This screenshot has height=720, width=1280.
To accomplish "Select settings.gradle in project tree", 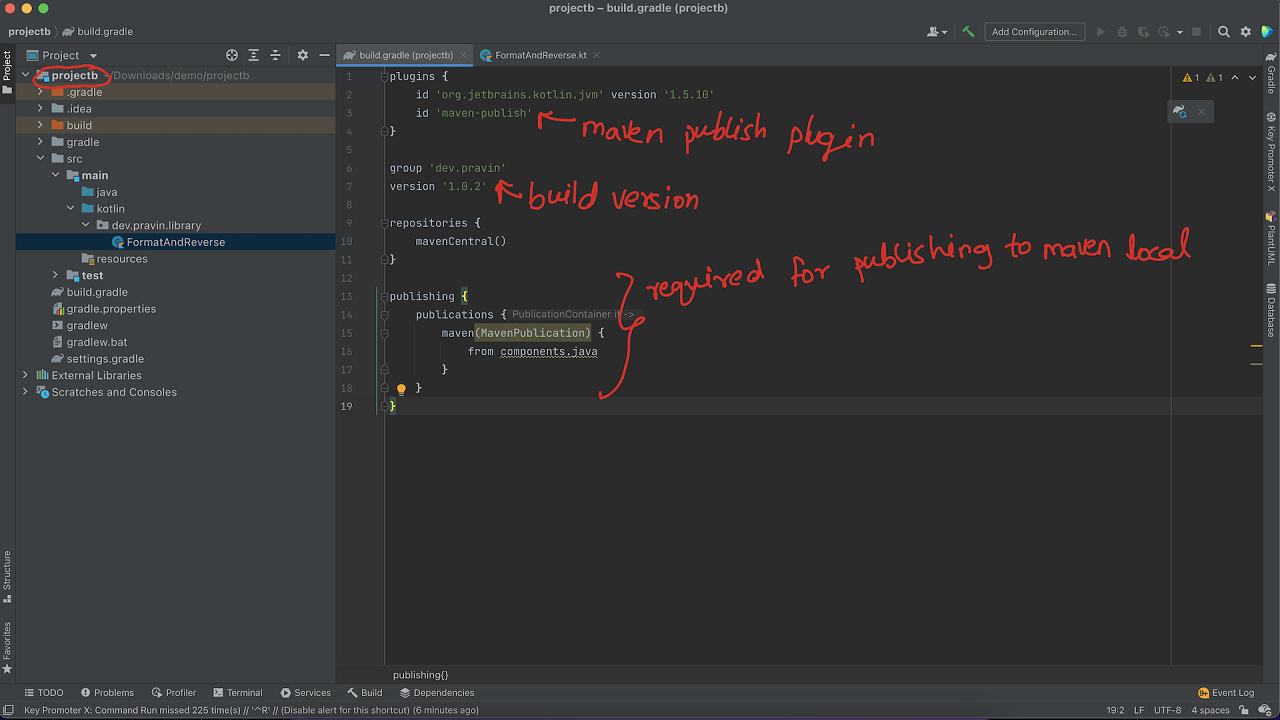I will [x=105, y=359].
